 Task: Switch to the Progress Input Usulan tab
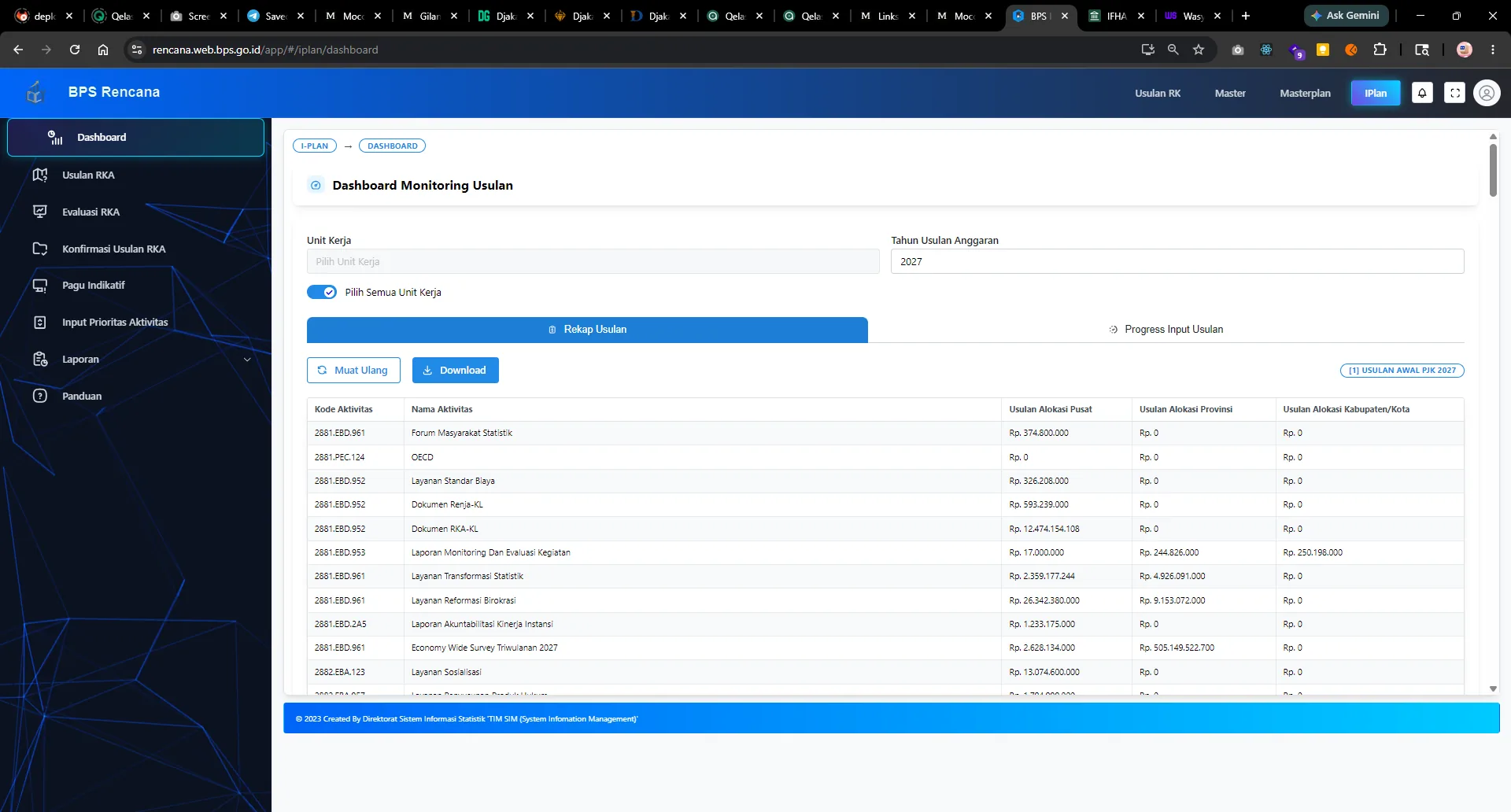coord(1166,330)
